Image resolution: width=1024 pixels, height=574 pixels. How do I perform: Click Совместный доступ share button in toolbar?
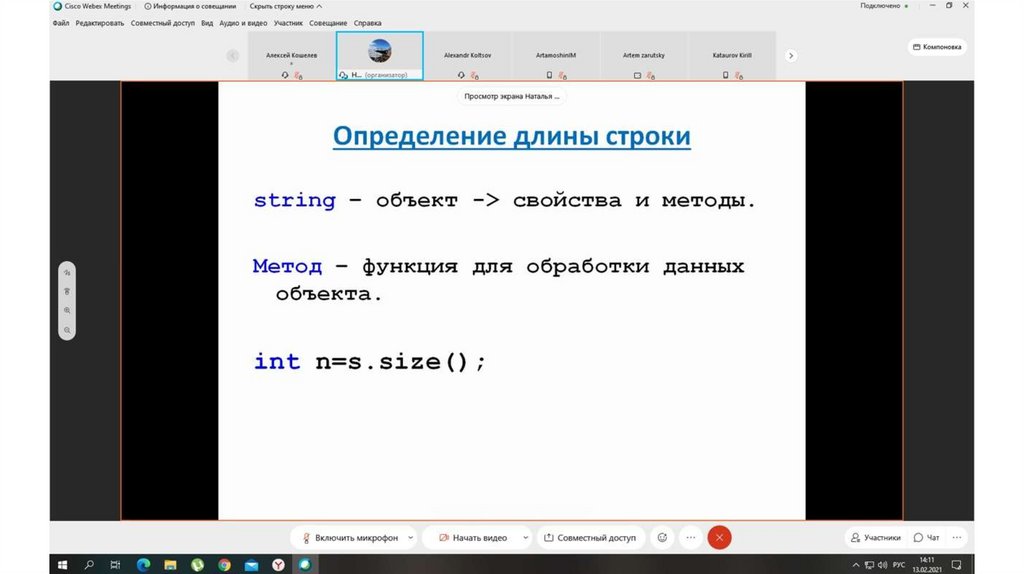(590, 537)
